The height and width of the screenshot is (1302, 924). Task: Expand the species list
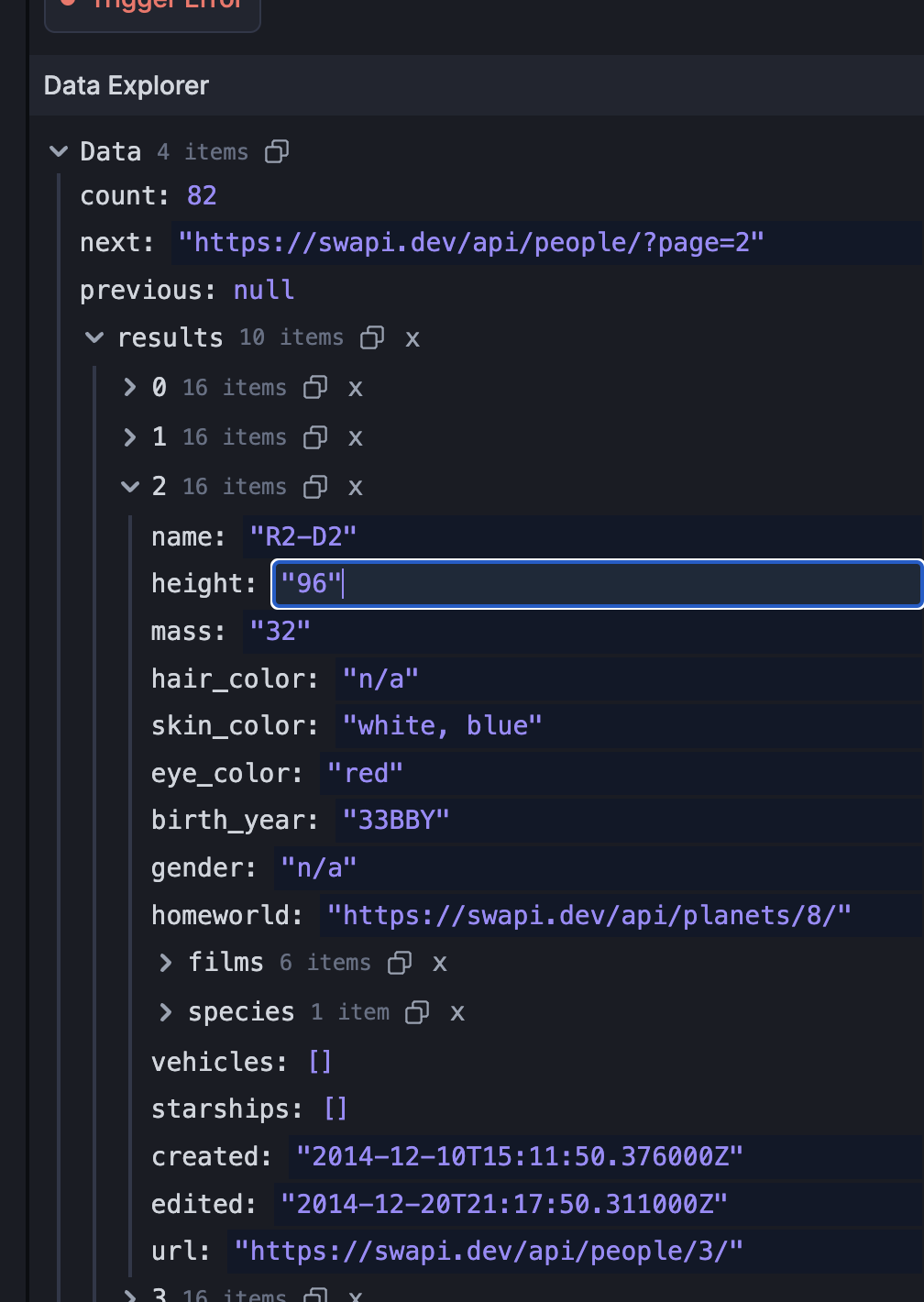coord(166,1012)
